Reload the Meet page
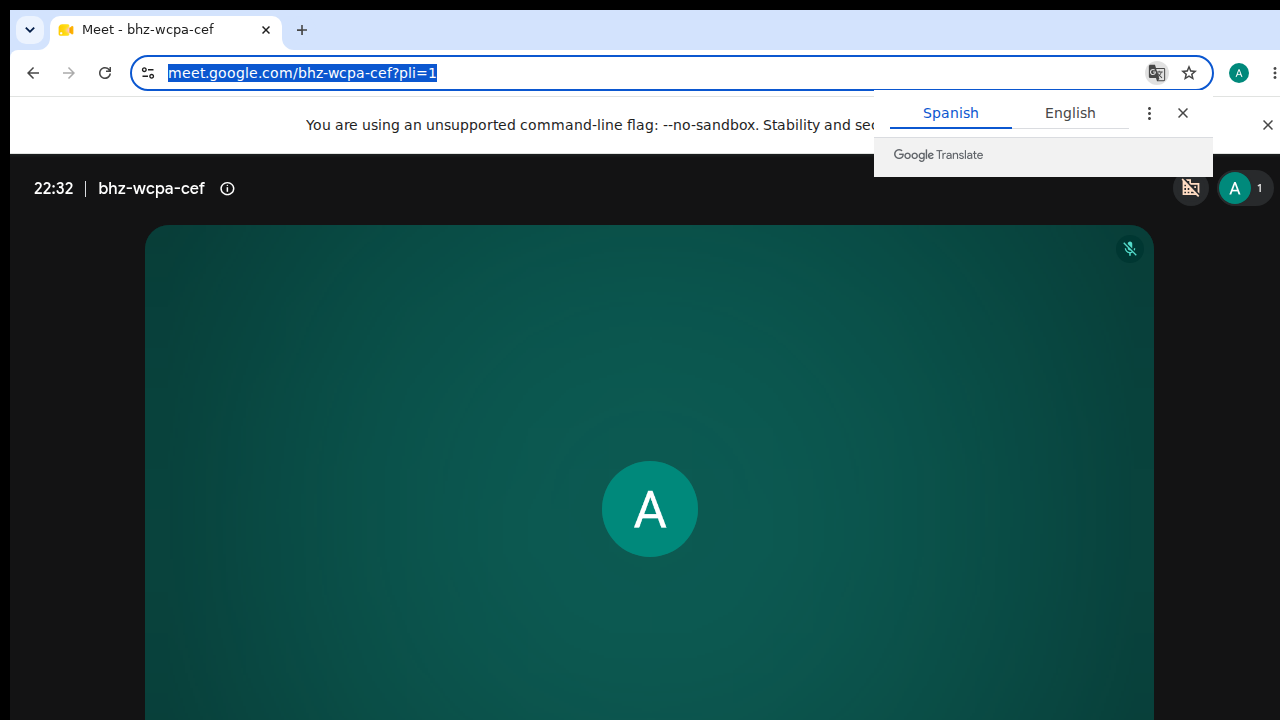The image size is (1280, 720). [x=105, y=73]
